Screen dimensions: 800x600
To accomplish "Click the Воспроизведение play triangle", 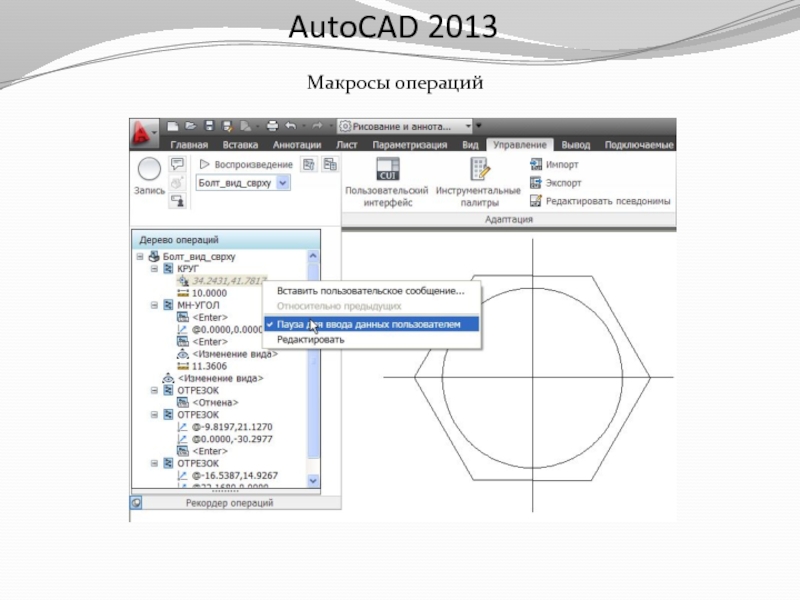I will (x=205, y=164).
